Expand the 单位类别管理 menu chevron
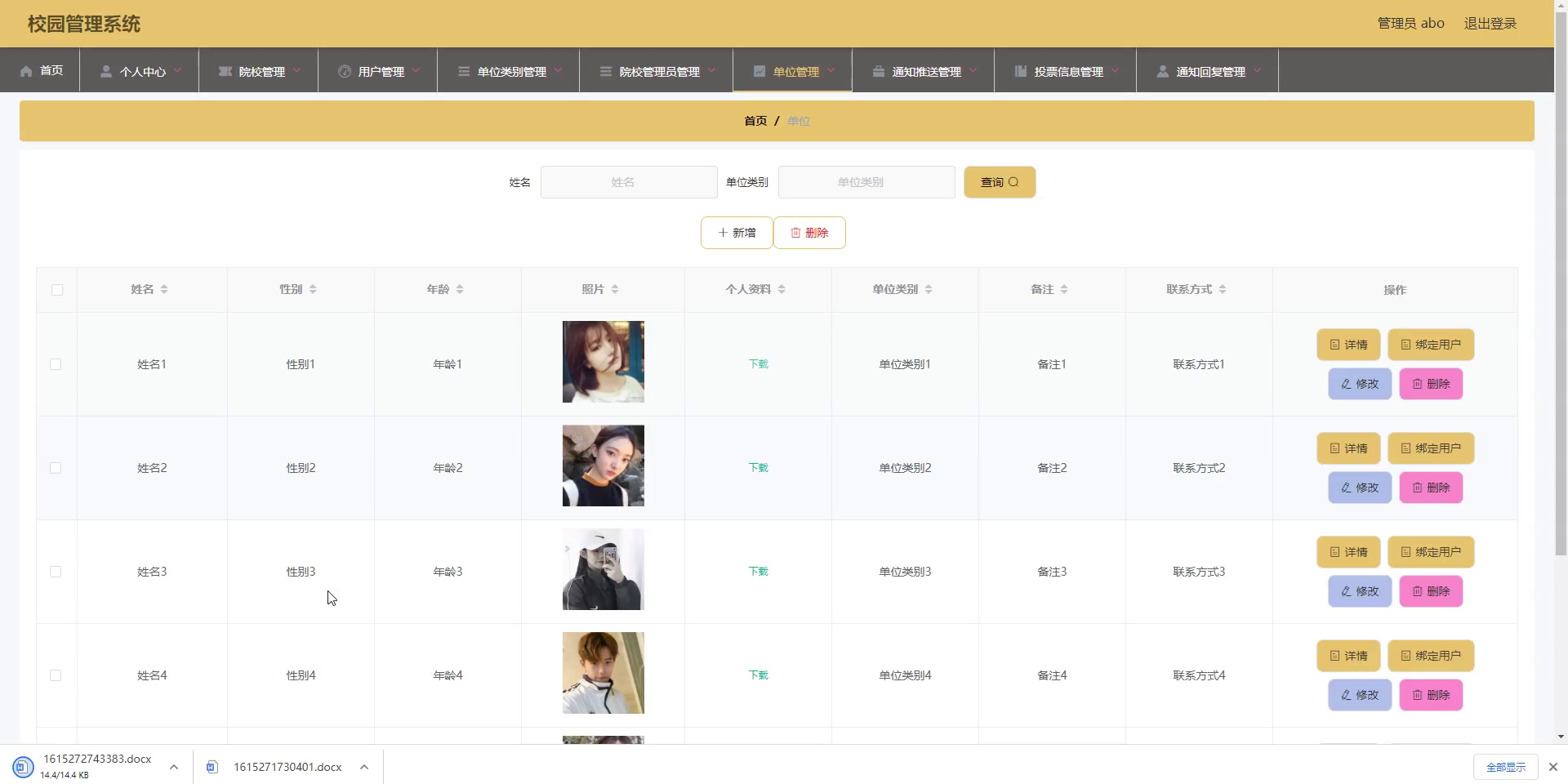Screen dimensions: 1568x784 pos(559,70)
